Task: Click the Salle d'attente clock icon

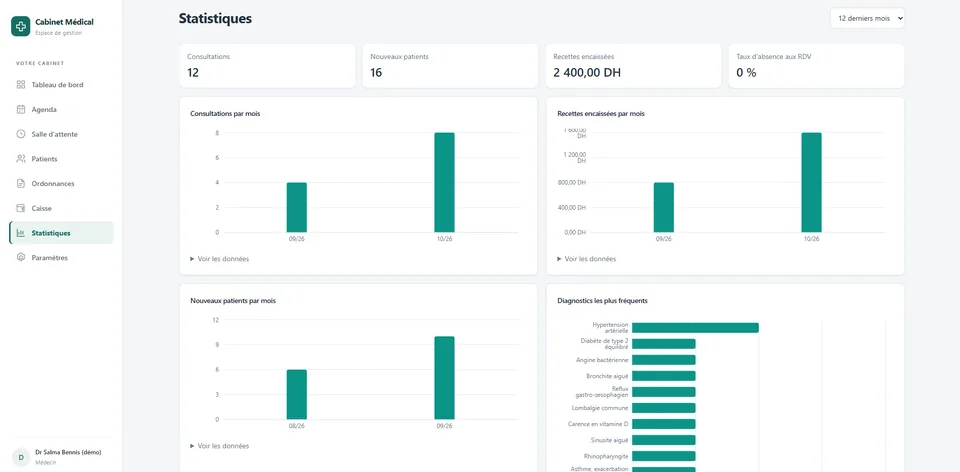Action: [x=20, y=134]
